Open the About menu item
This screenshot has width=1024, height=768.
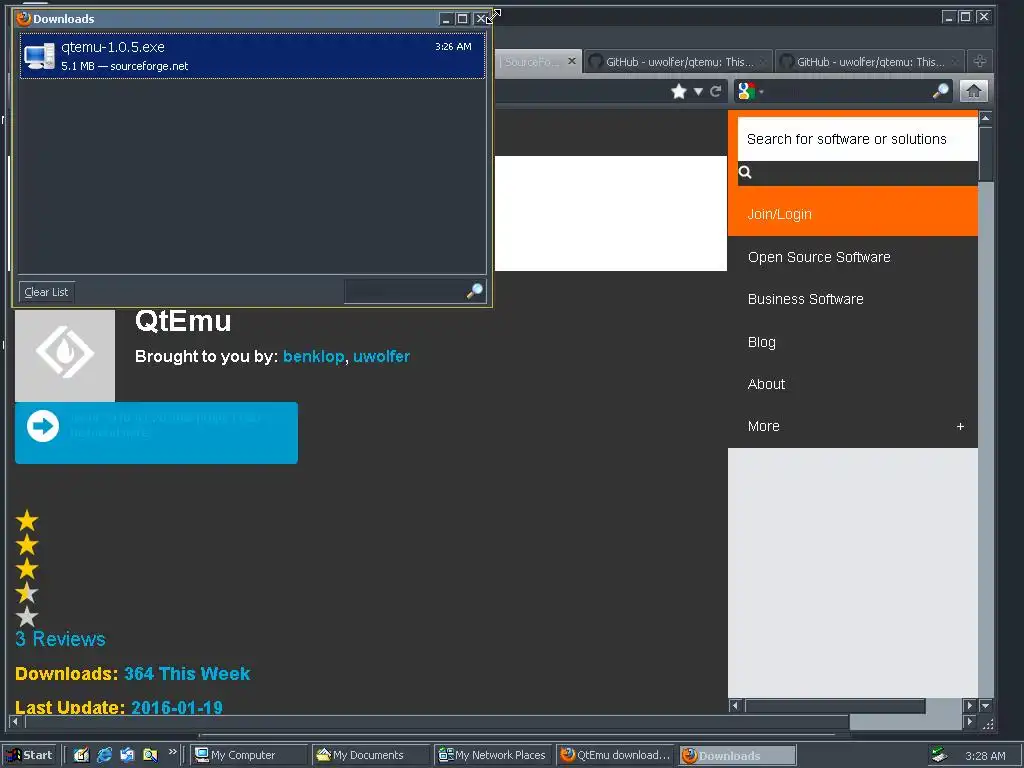pyautogui.click(x=766, y=384)
